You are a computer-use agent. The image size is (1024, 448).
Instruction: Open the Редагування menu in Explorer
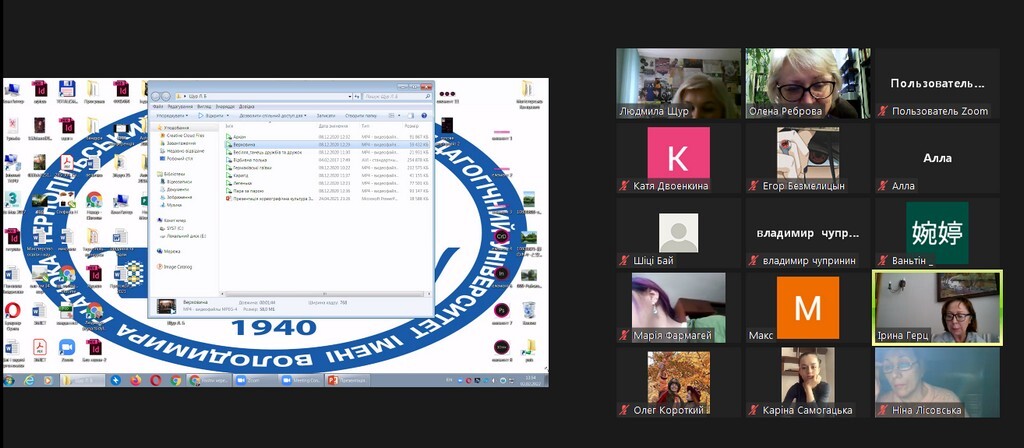[180, 106]
